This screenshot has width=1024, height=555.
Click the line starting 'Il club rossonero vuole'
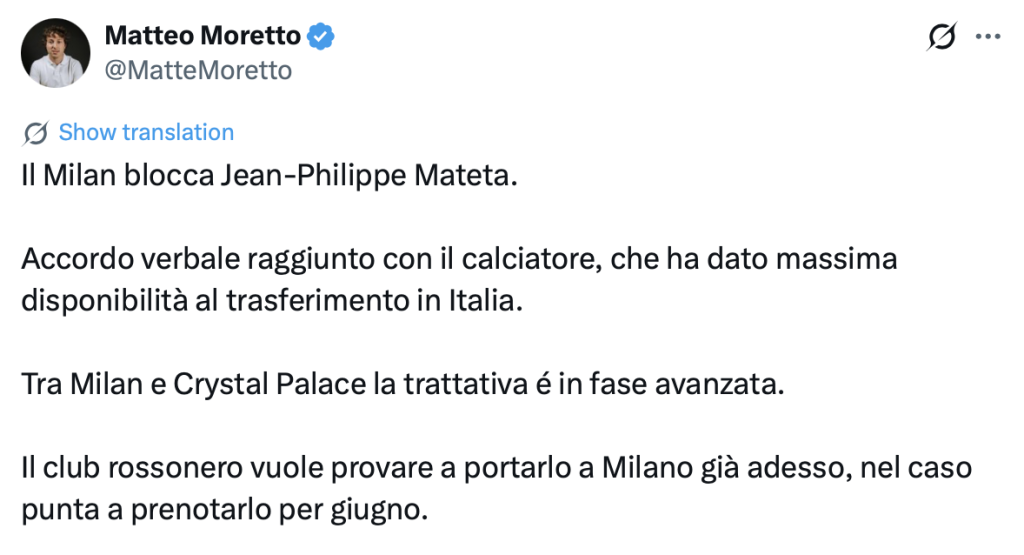(496, 468)
